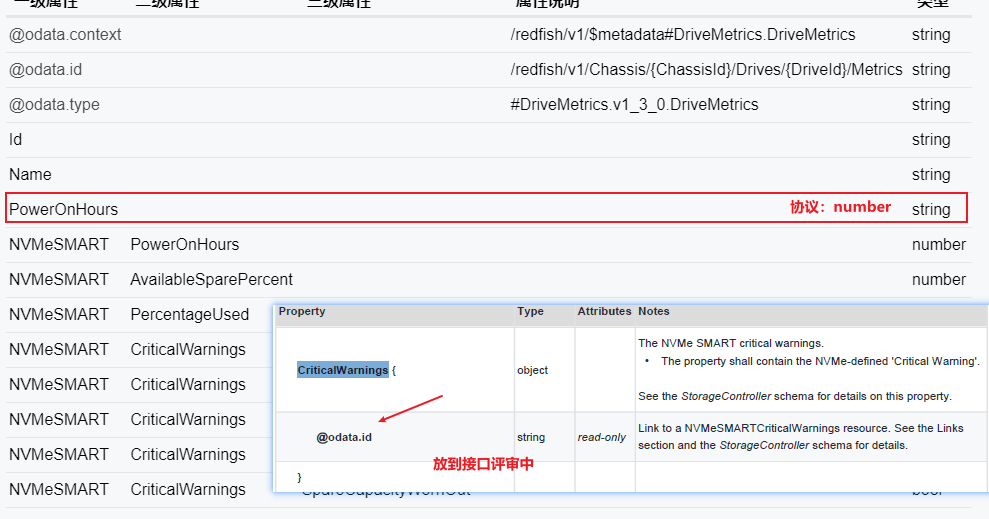
Task: Select the /redfish/v1/$metadata#DriveMetrics.DriveMetrics path text
Action: 682,35
